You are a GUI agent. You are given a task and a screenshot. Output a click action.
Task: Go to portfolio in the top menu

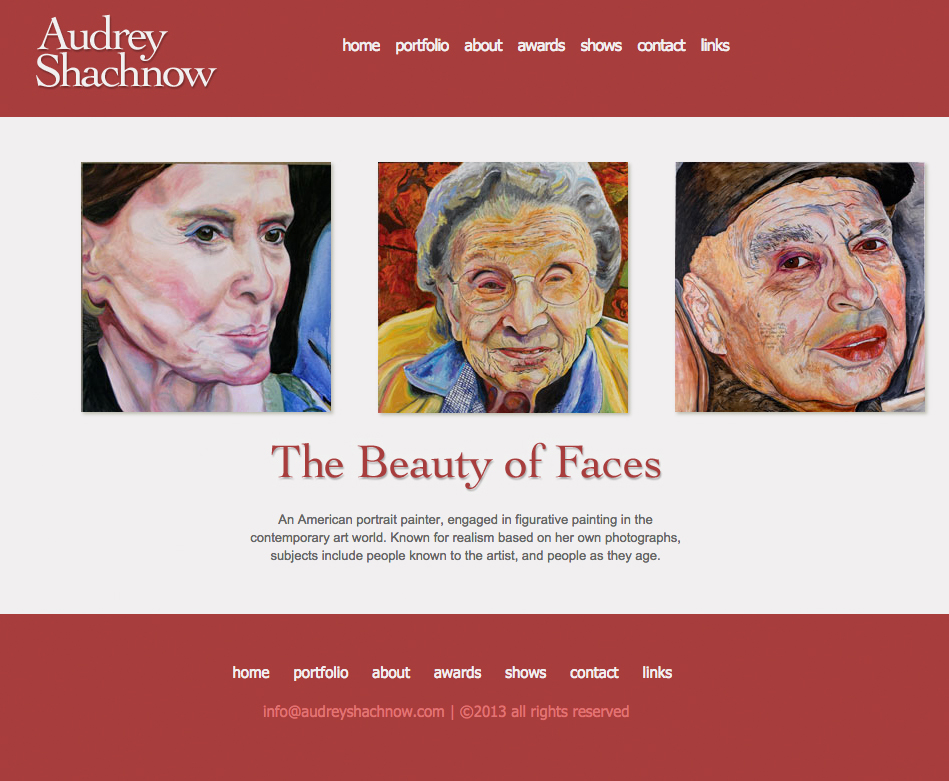(x=422, y=46)
